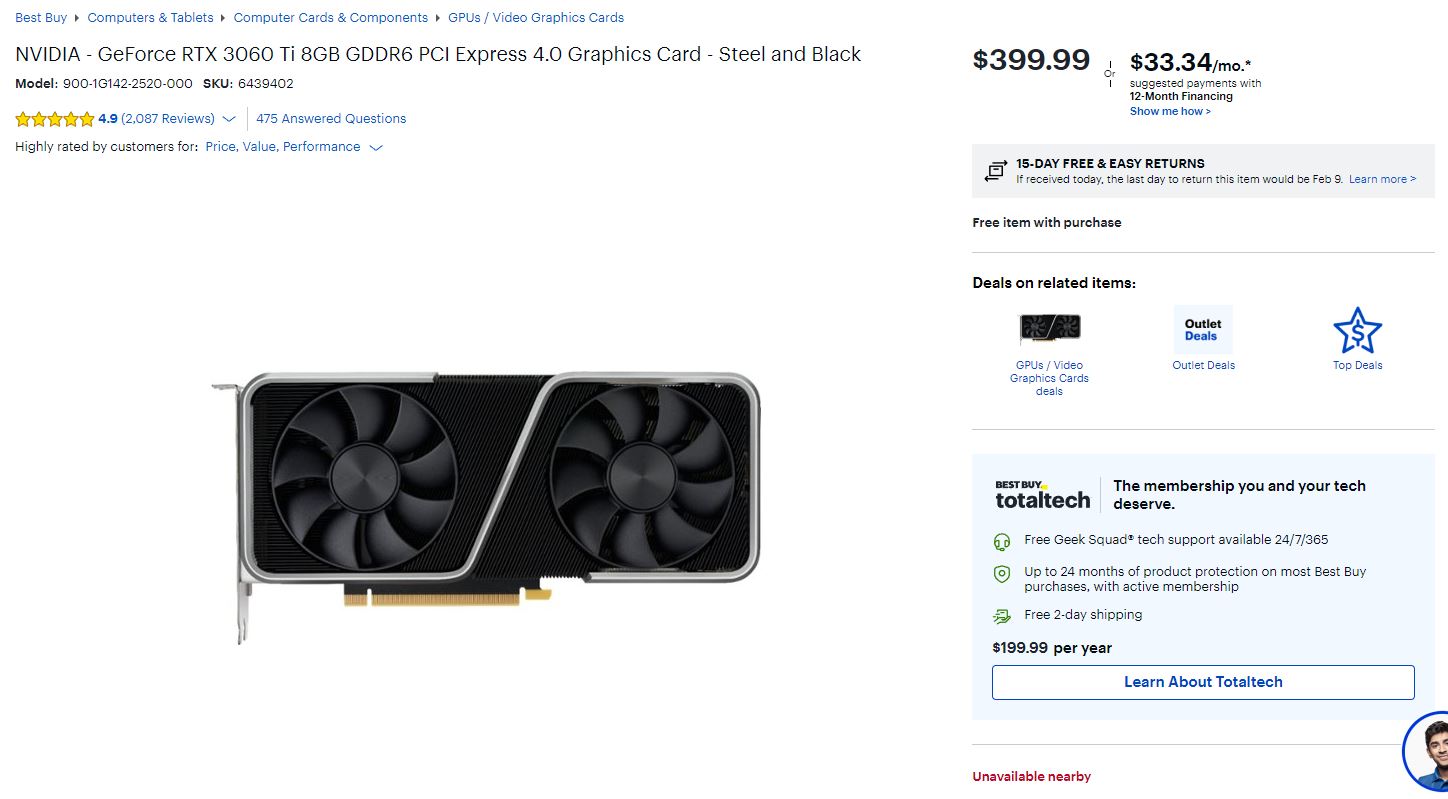Screen dimensions: 1448x799
Task: Open Computer Cards & Components breadcrumb
Action: [x=331, y=17]
